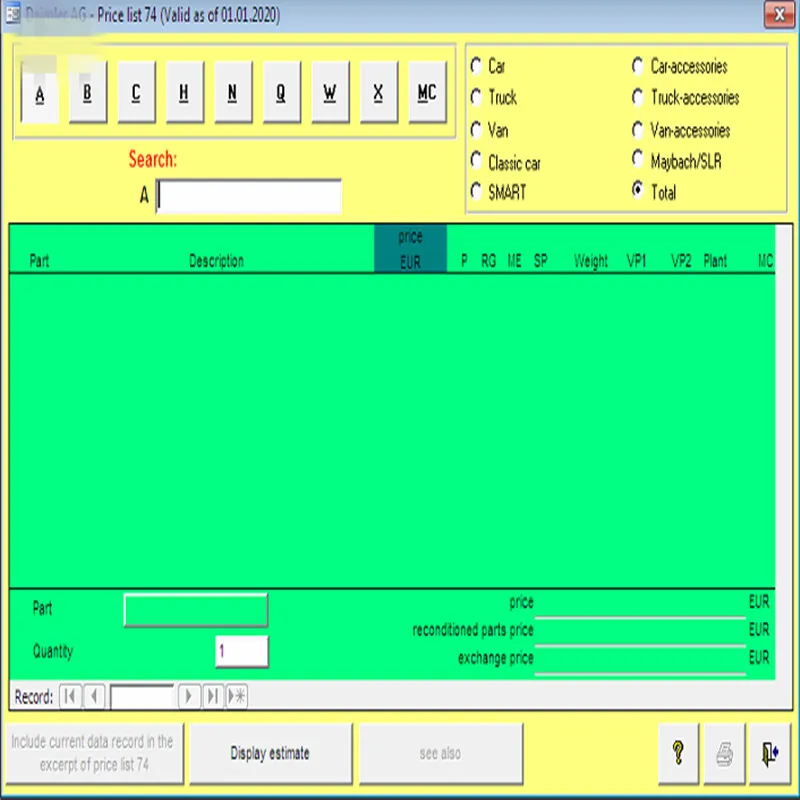The image size is (800, 800).
Task: Click the MC column header
Action: pyautogui.click(x=765, y=261)
